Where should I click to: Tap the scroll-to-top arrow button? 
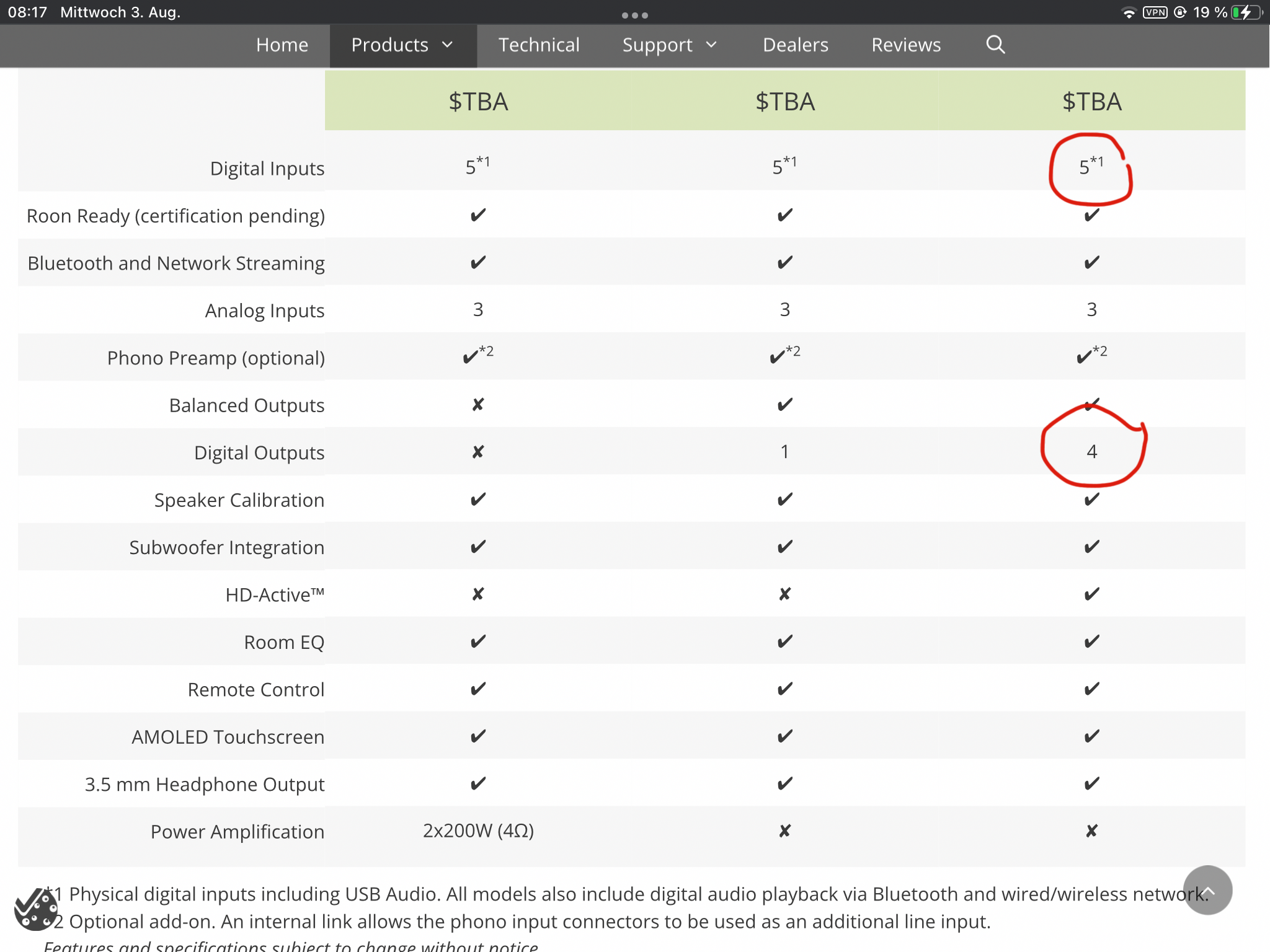click(1207, 890)
